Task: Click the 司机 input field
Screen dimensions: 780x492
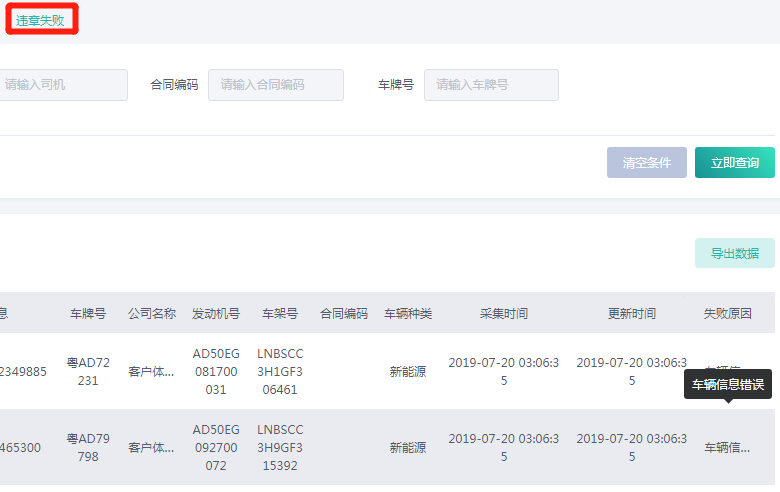Action: click(62, 85)
